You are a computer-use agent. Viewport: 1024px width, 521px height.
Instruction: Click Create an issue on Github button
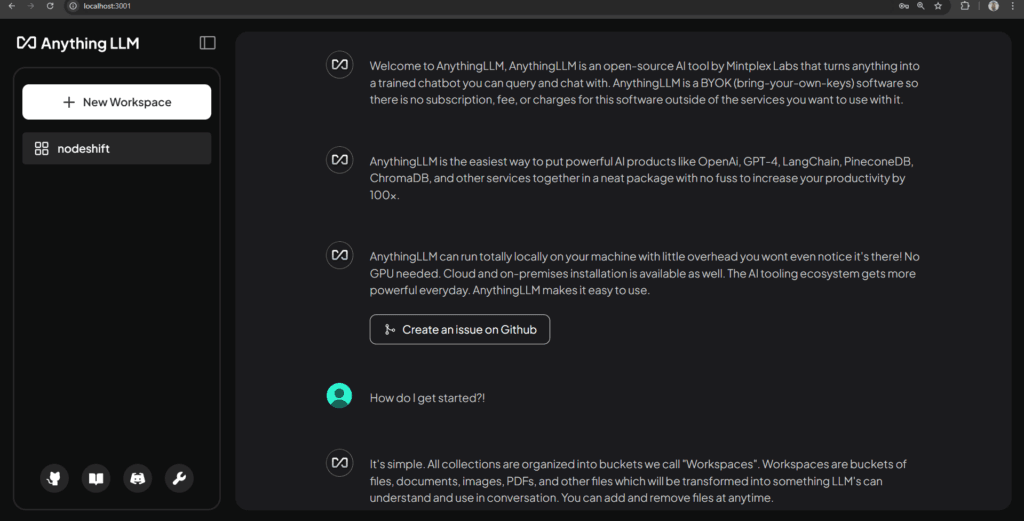460,330
